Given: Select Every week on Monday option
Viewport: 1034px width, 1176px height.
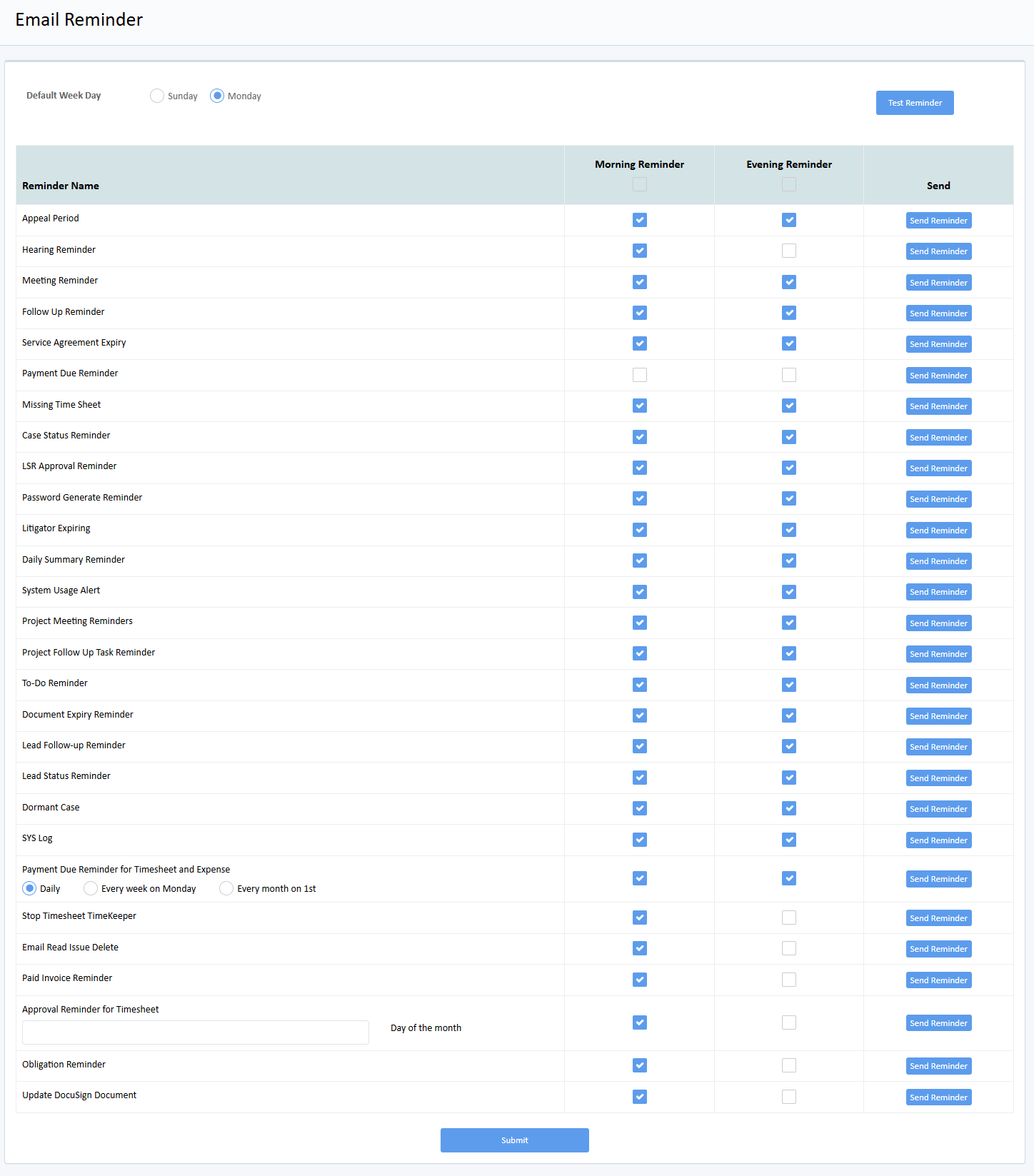Looking at the screenshot, I should 91,888.
